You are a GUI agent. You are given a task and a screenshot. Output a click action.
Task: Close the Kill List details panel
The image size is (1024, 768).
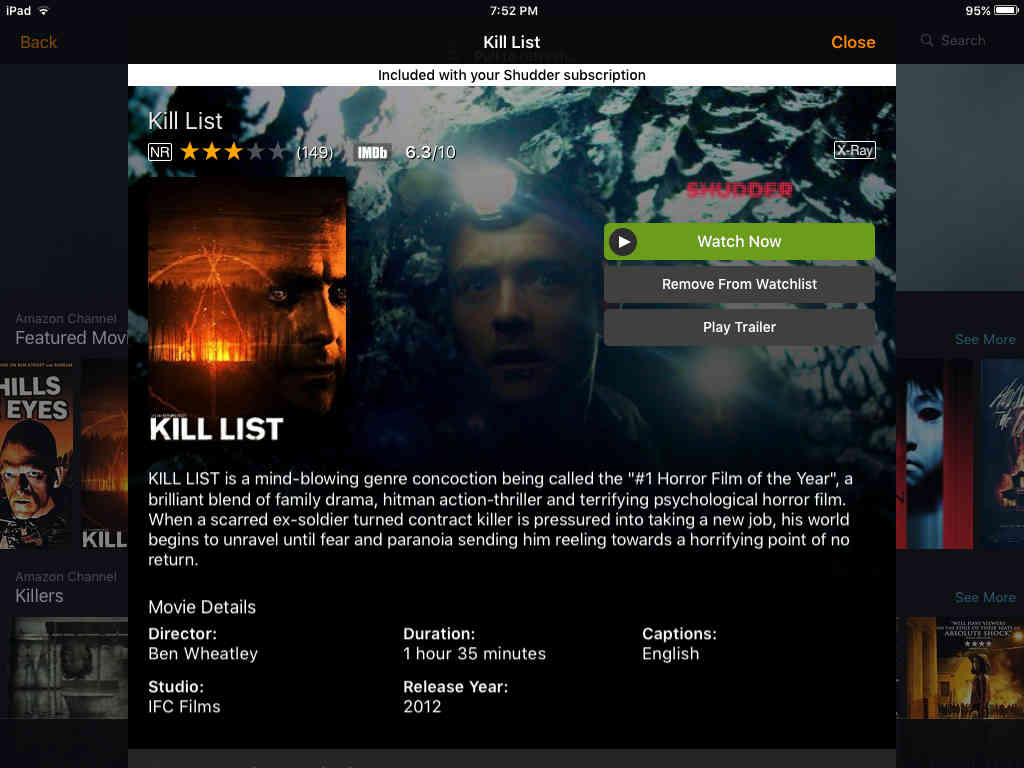pyautogui.click(x=853, y=42)
